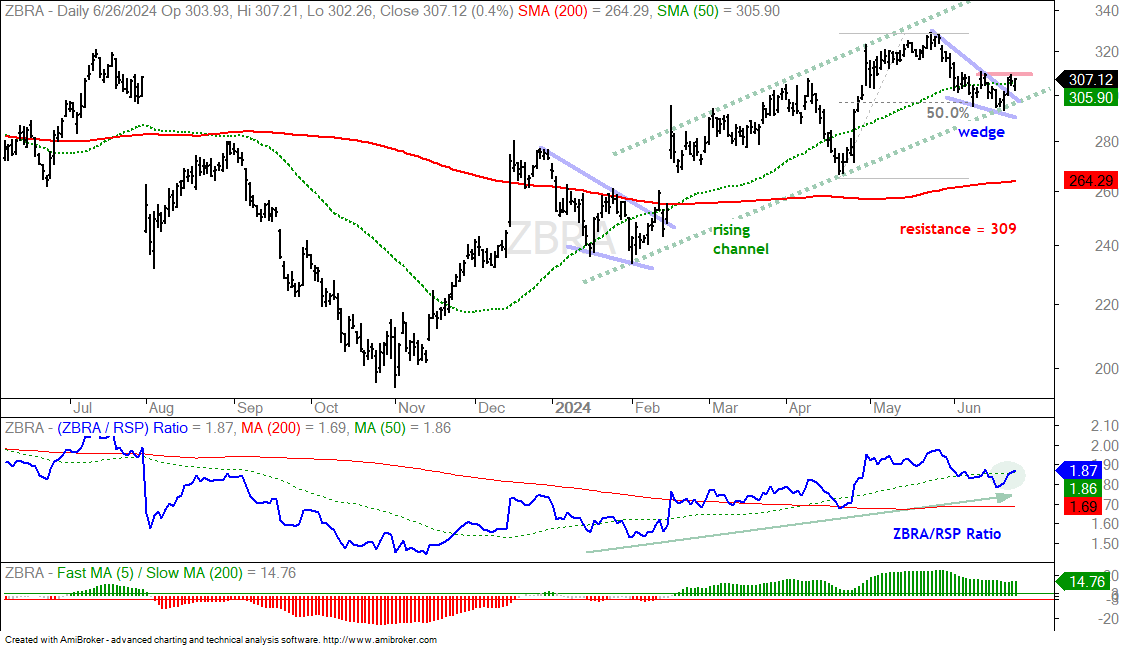The height and width of the screenshot is (645, 1123).
Task: Click the 307.12 closing price label
Action: point(1089,79)
